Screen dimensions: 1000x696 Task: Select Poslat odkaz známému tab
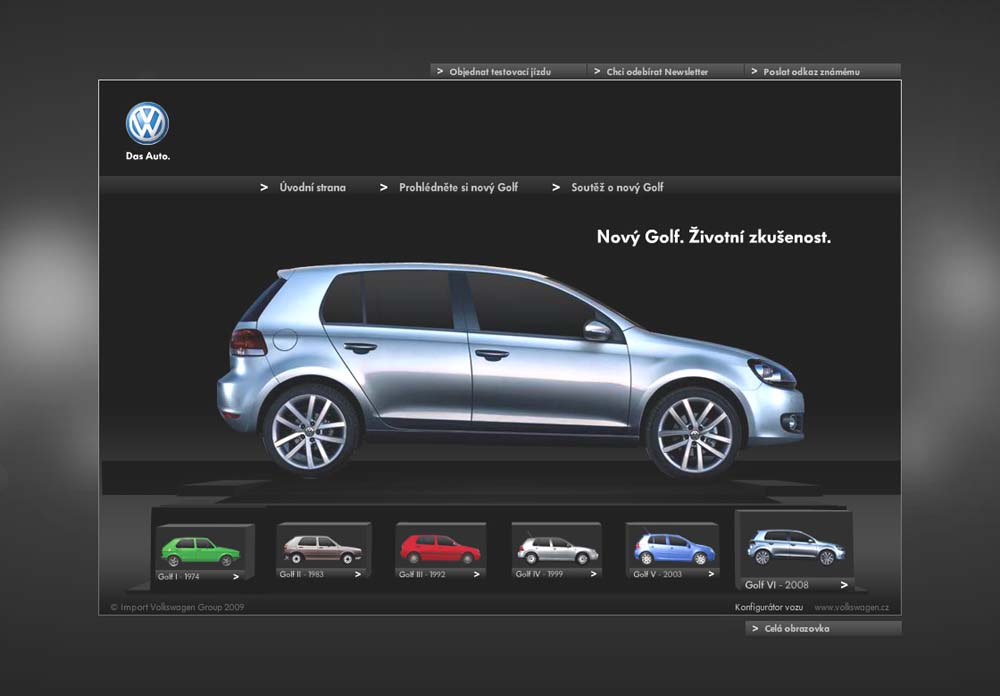(x=811, y=72)
